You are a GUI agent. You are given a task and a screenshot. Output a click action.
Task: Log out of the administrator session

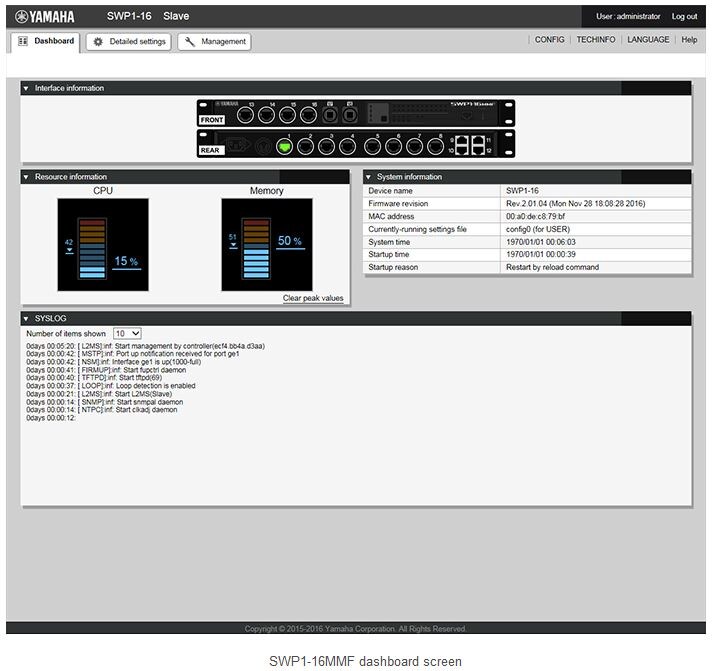[684, 16]
